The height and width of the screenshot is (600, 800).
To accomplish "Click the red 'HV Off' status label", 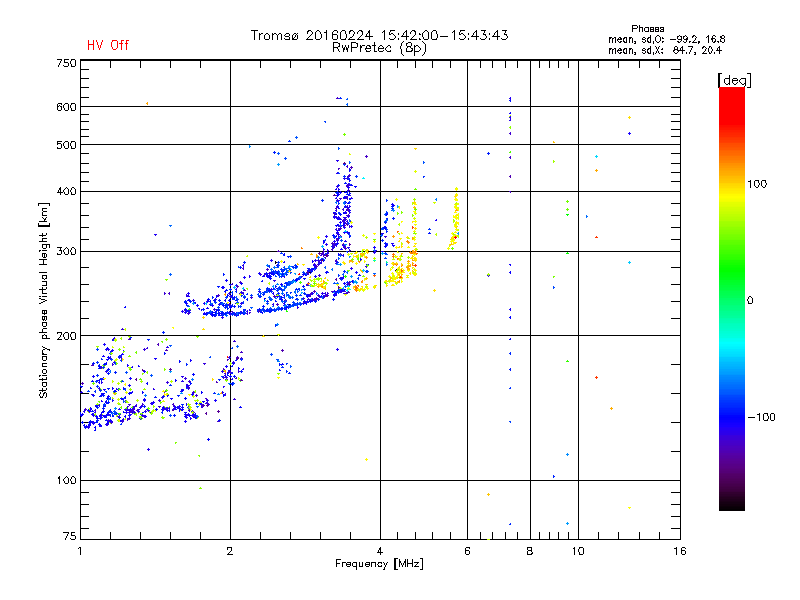I will [x=108, y=45].
